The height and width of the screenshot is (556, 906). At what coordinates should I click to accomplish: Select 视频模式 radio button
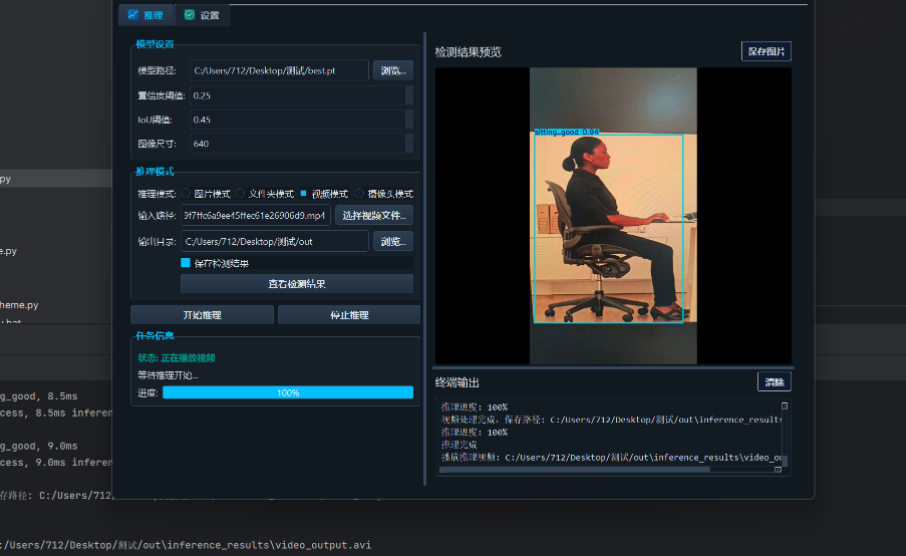(x=303, y=193)
